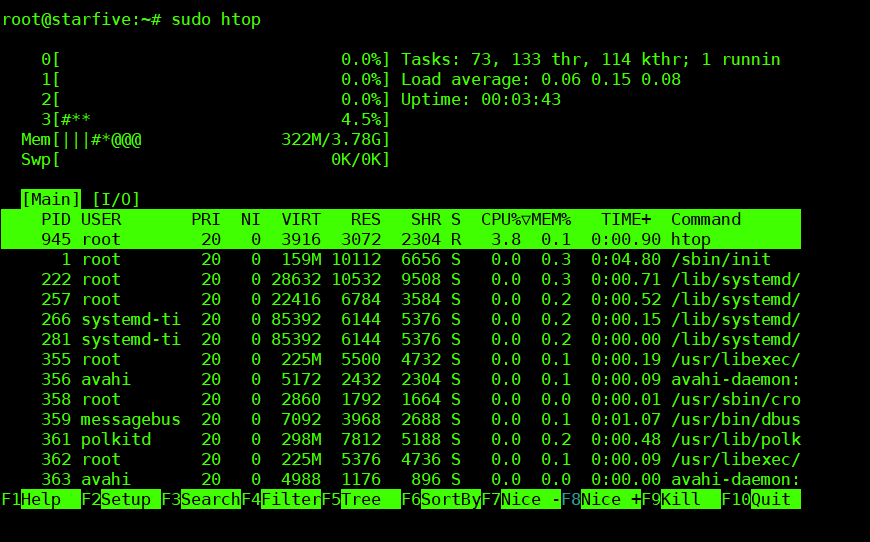Select the avahi-daemon row PID 363
Image resolution: width=870 pixels, height=542 pixels.
coord(401,479)
